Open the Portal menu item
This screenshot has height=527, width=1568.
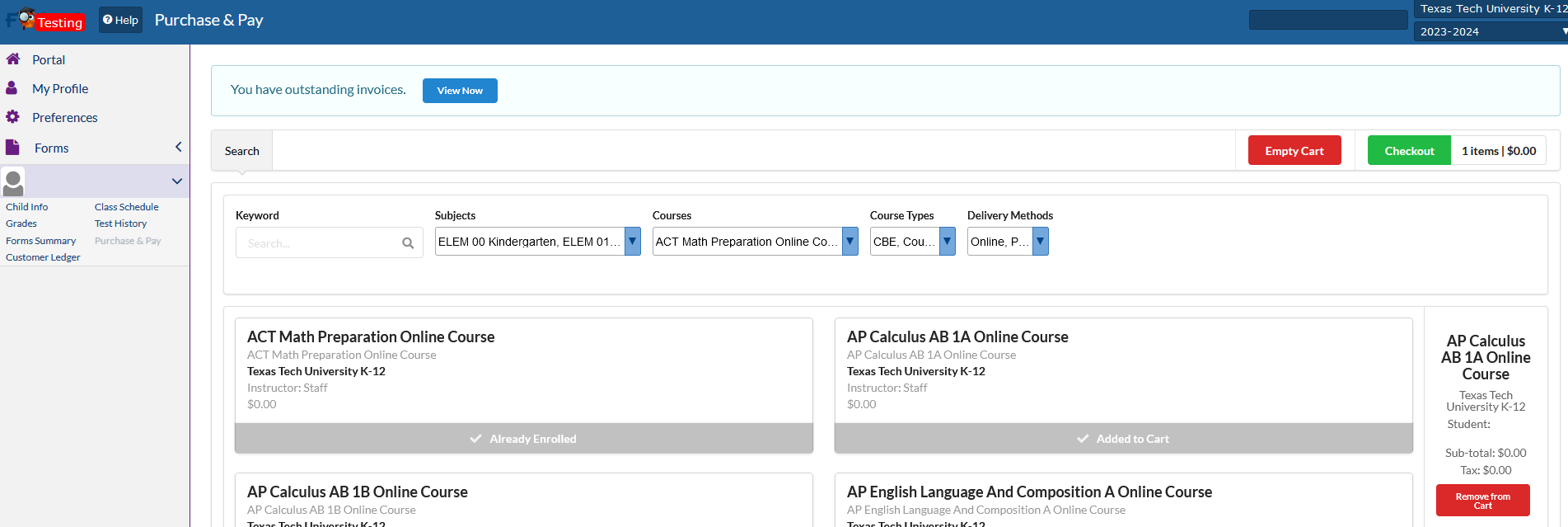(49, 59)
